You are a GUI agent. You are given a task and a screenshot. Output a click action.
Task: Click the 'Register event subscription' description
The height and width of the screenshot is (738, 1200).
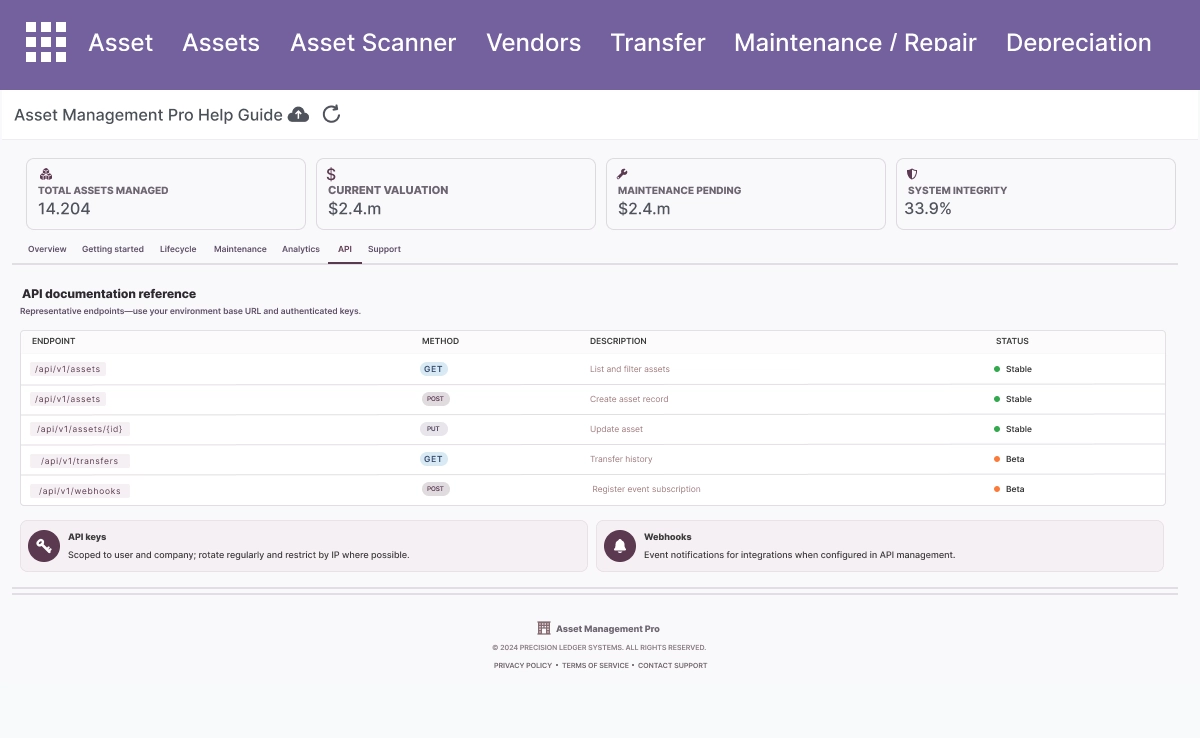(x=646, y=489)
